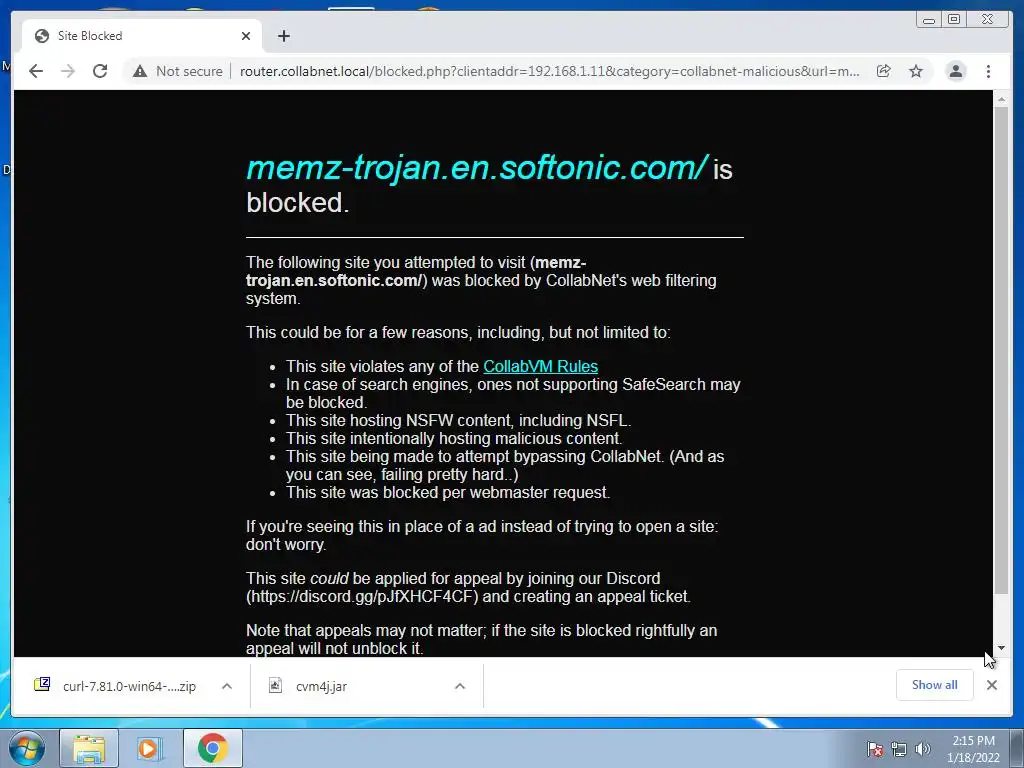Open Chrome three-dot menu
Screen dimensions: 1024x768
[x=988, y=71]
